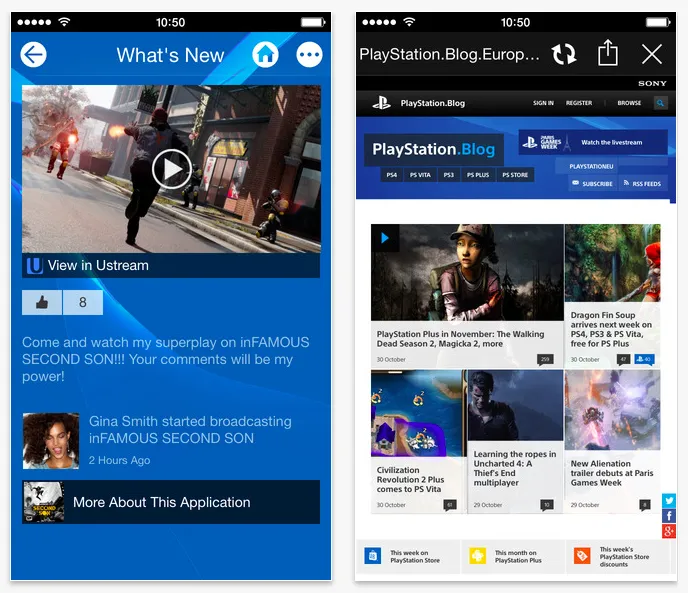Tap the share icon in browser bar

click(608, 53)
